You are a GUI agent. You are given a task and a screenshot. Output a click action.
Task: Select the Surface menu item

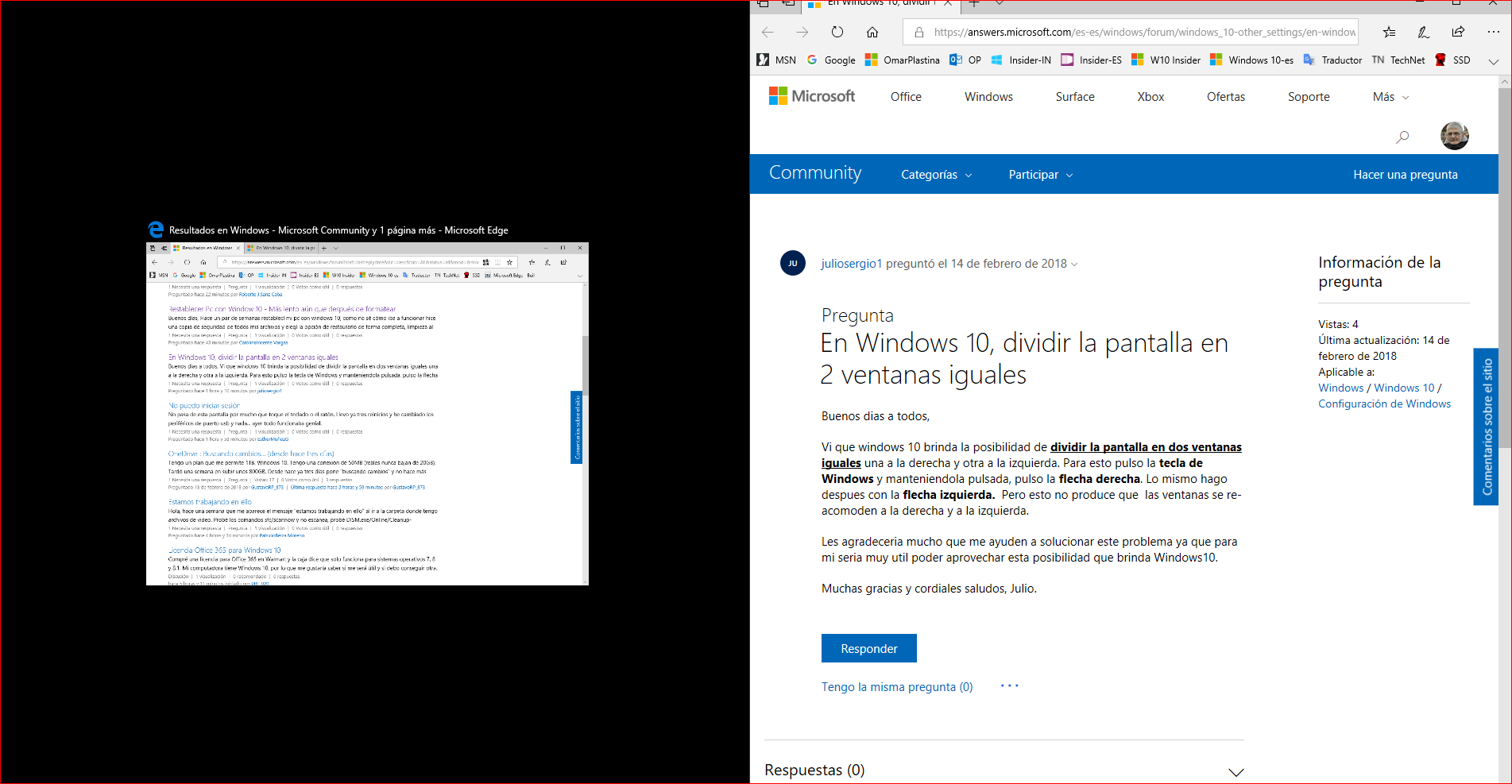click(x=1075, y=97)
